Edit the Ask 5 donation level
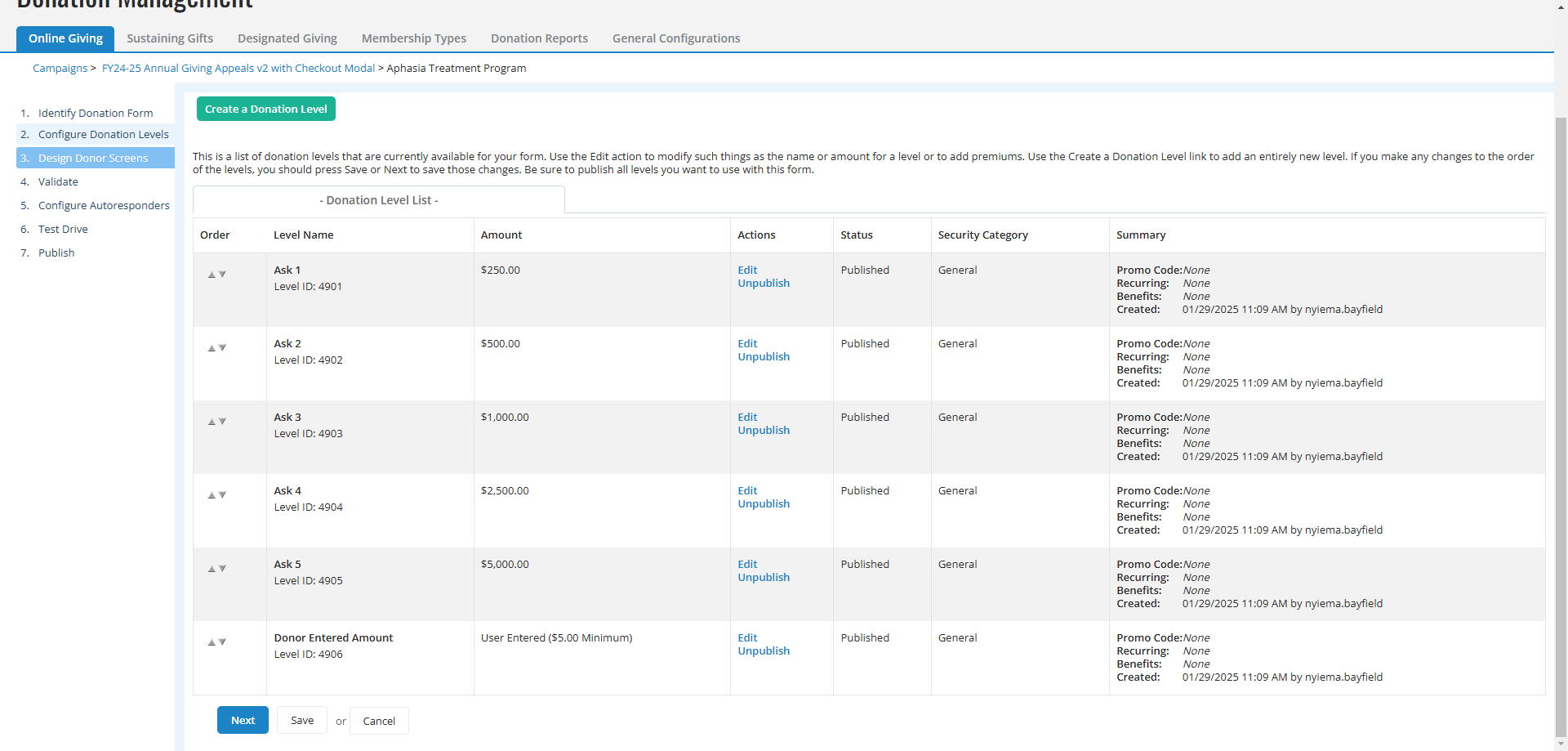 point(747,564)
